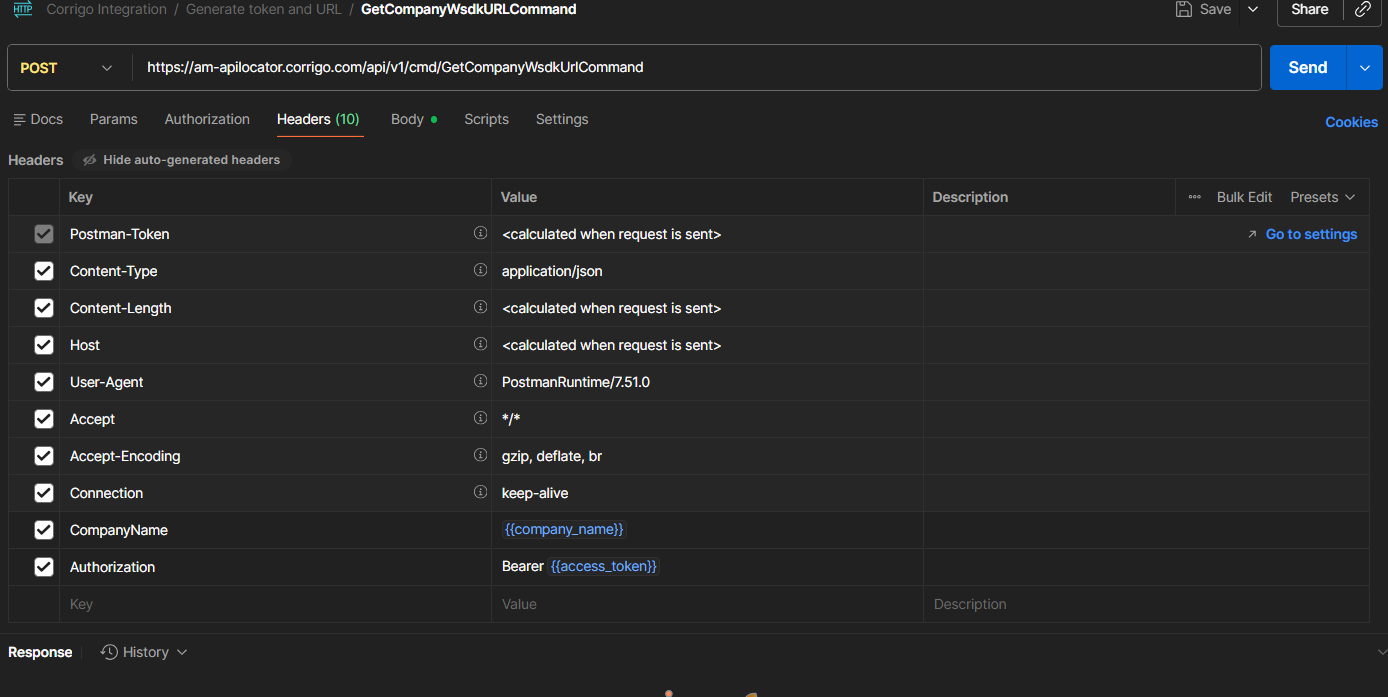Click the Save floppy disk icon
The image size is (1388, 697).
click(1184, 9)
